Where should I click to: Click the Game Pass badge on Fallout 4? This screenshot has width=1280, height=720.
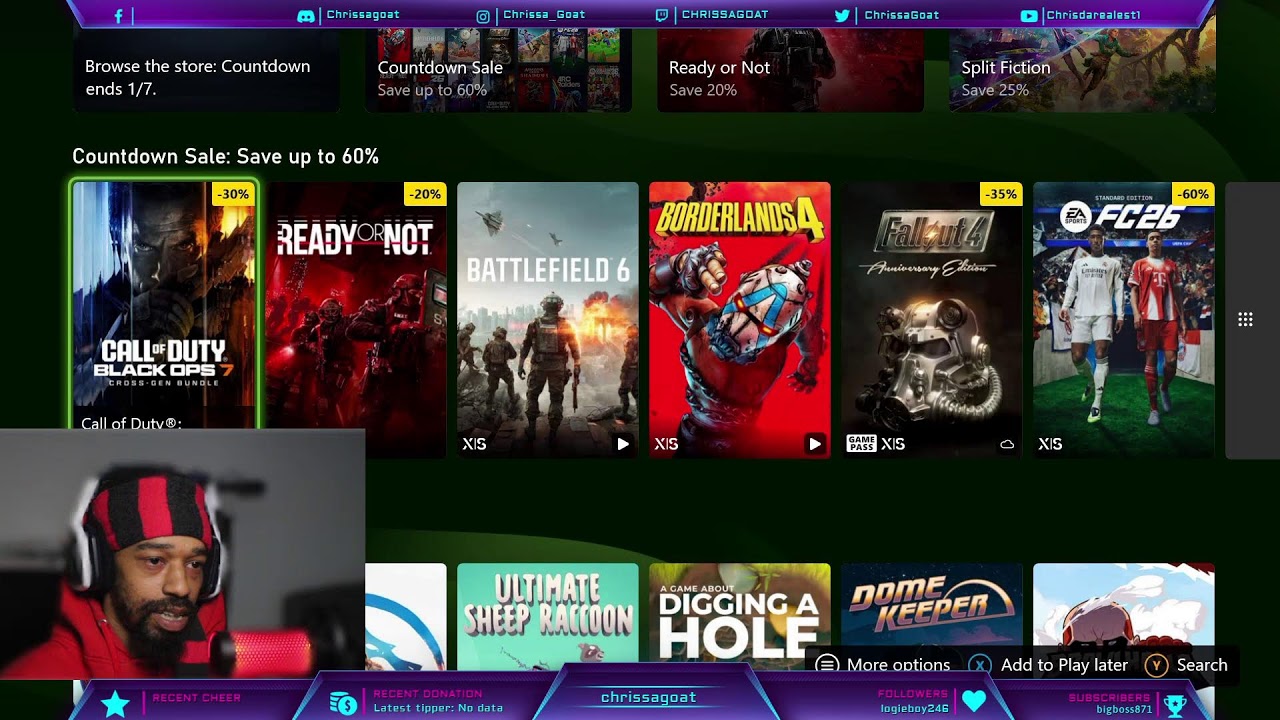tap(861, 444)
